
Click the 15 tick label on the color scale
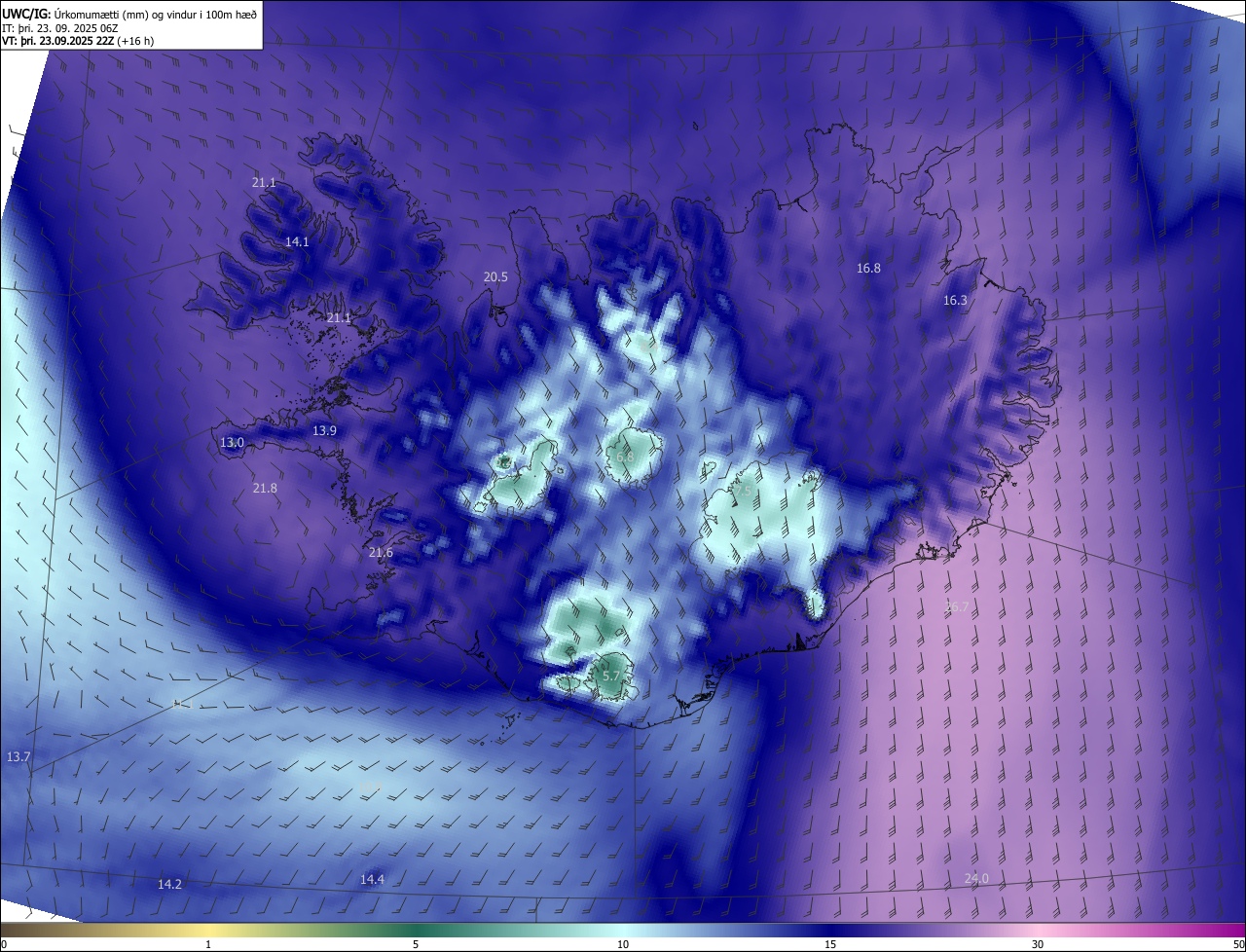coord(830,945)
